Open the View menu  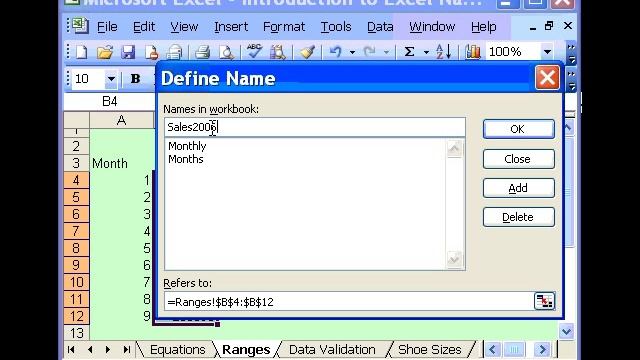(184, 27)
